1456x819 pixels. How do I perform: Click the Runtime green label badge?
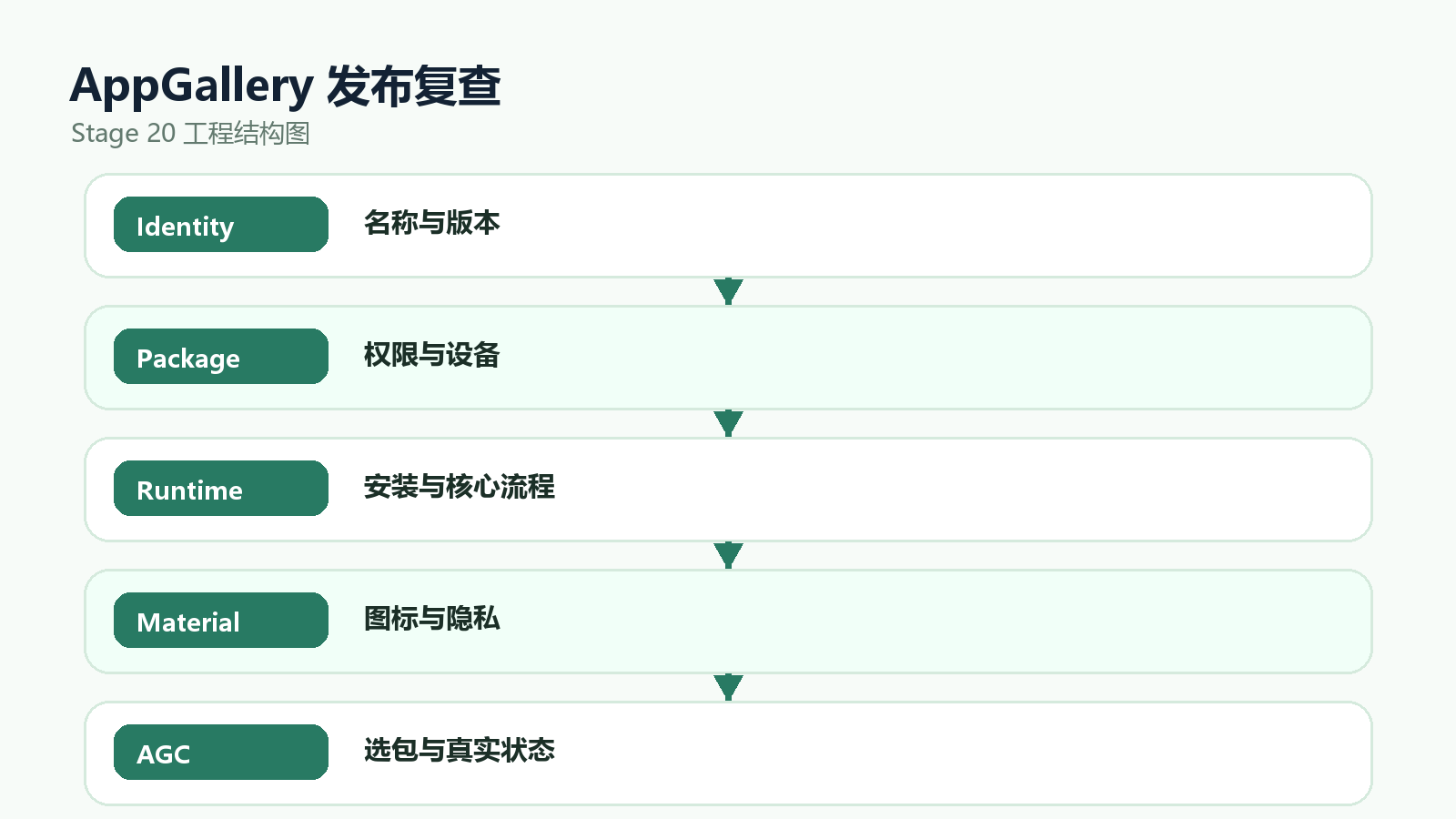(x=220, y=489)
